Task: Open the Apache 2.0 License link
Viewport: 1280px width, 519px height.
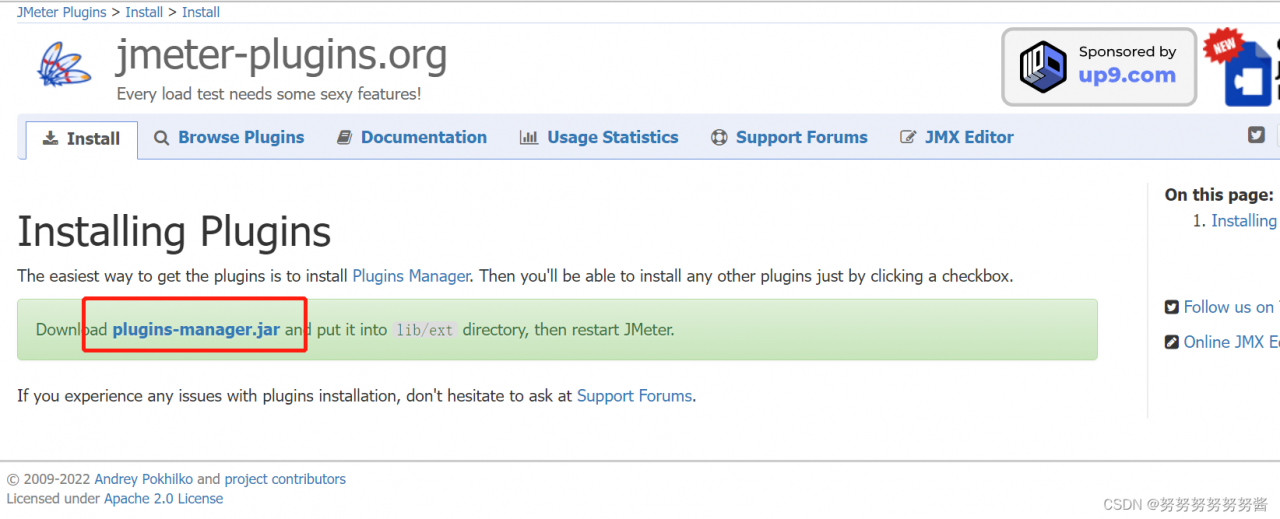Action: pos(164,499)
